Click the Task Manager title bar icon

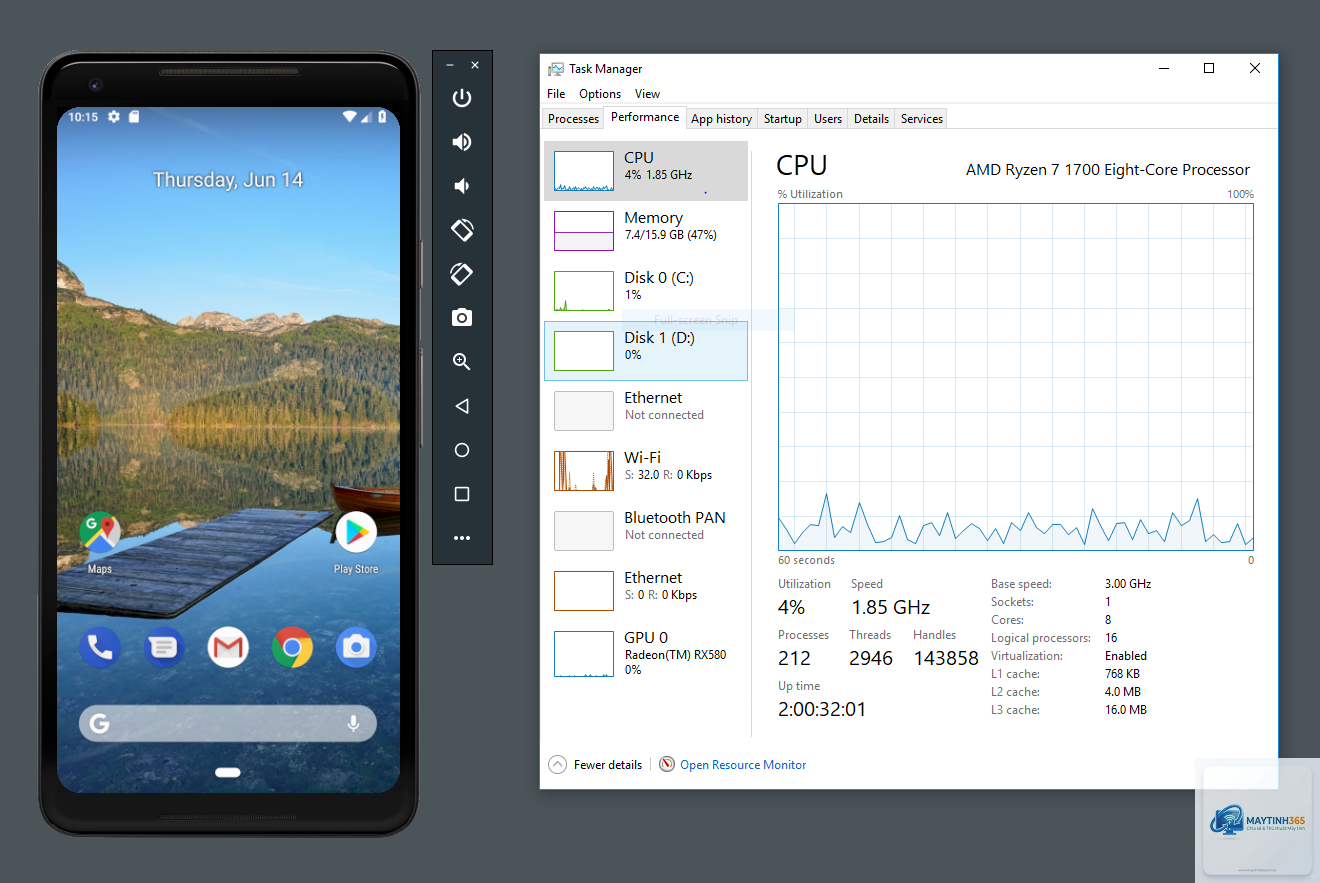555,69
